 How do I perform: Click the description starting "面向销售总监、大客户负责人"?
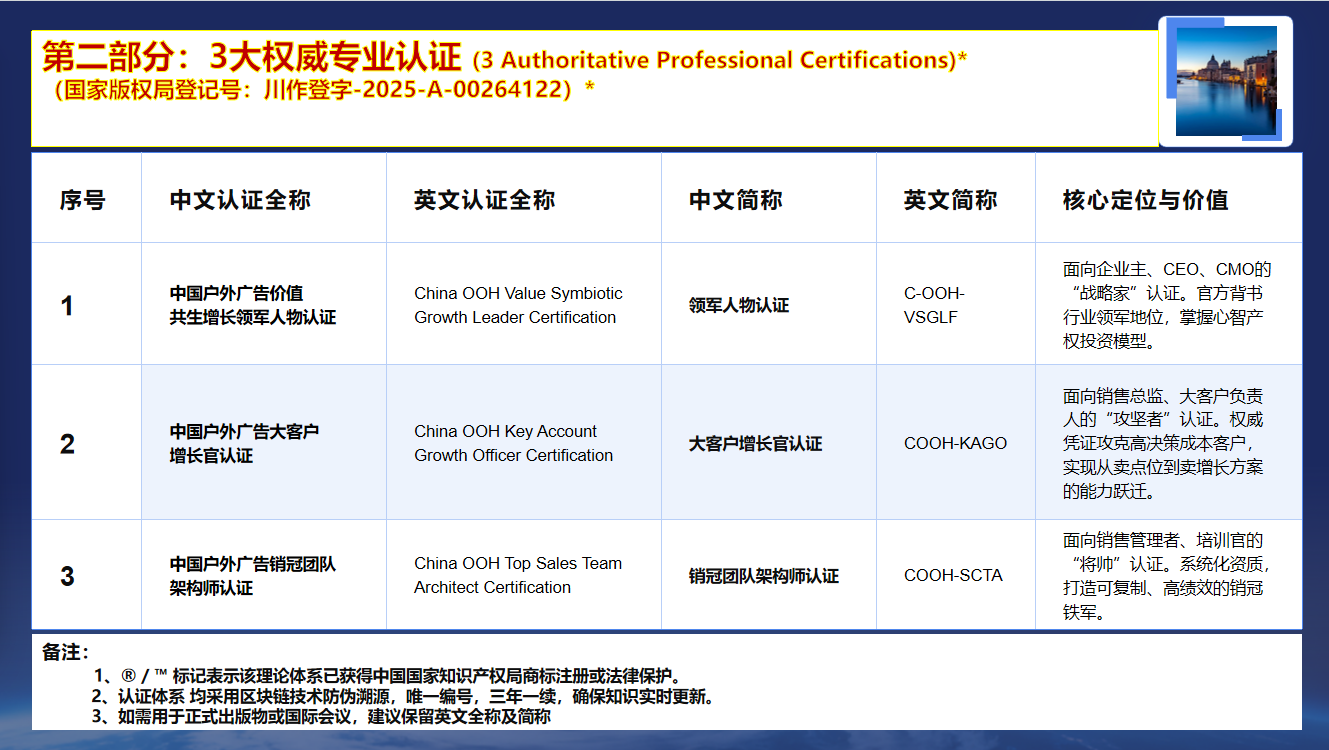[1163, 443]
